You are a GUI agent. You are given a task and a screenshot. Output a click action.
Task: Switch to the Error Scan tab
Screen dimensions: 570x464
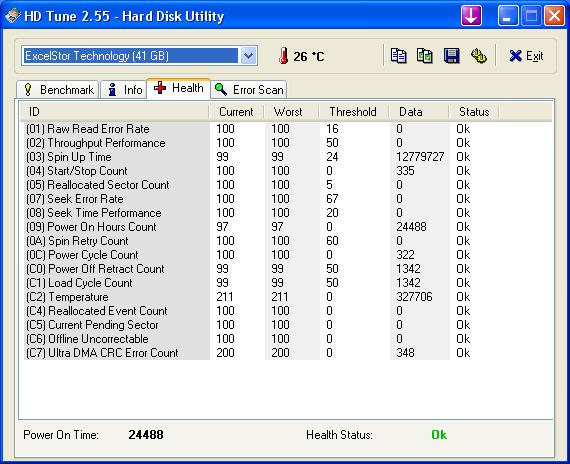click(x=249, y=90)
